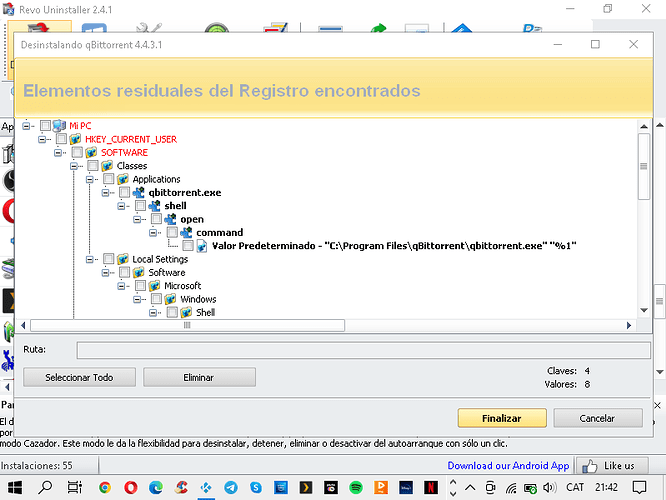Tick the Local Settings checkbox

(x=109, y=259)
